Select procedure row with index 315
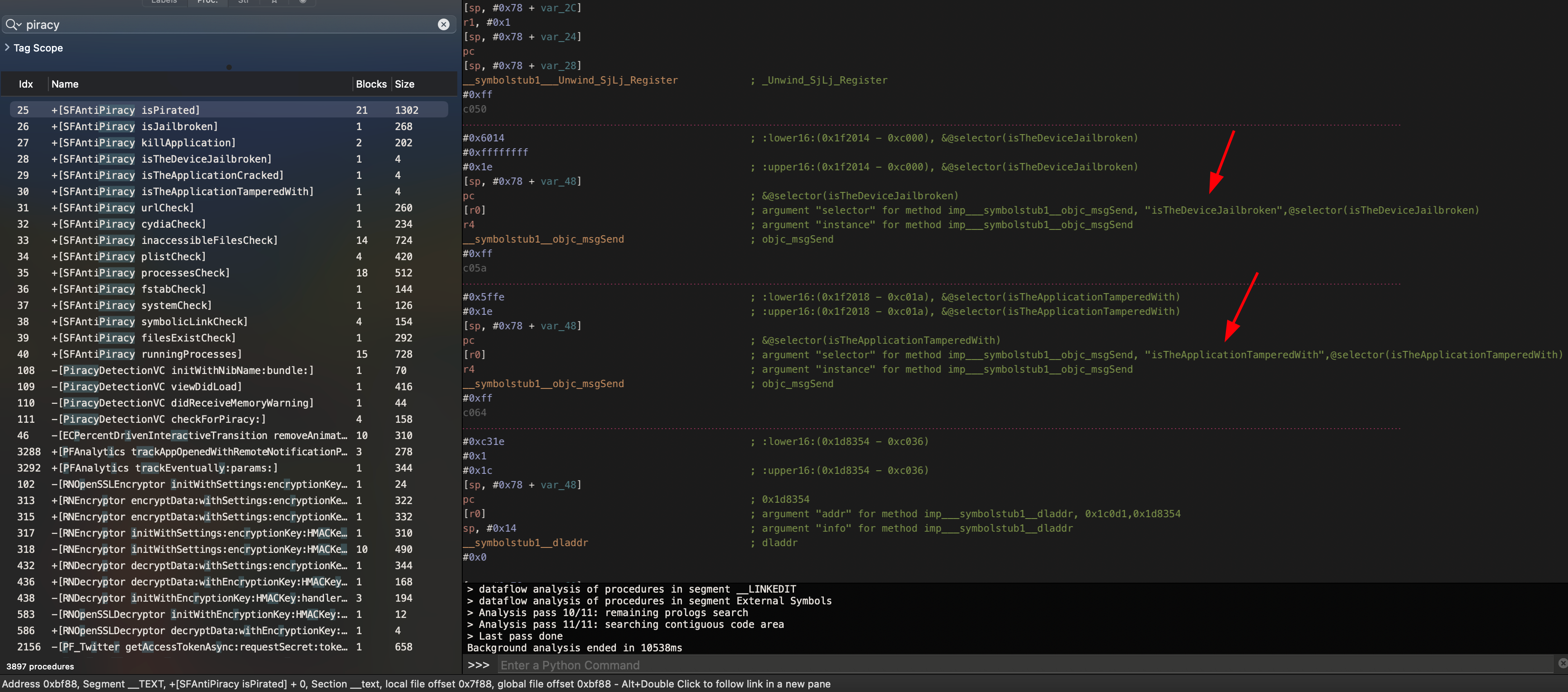 (x=229, y=517)
